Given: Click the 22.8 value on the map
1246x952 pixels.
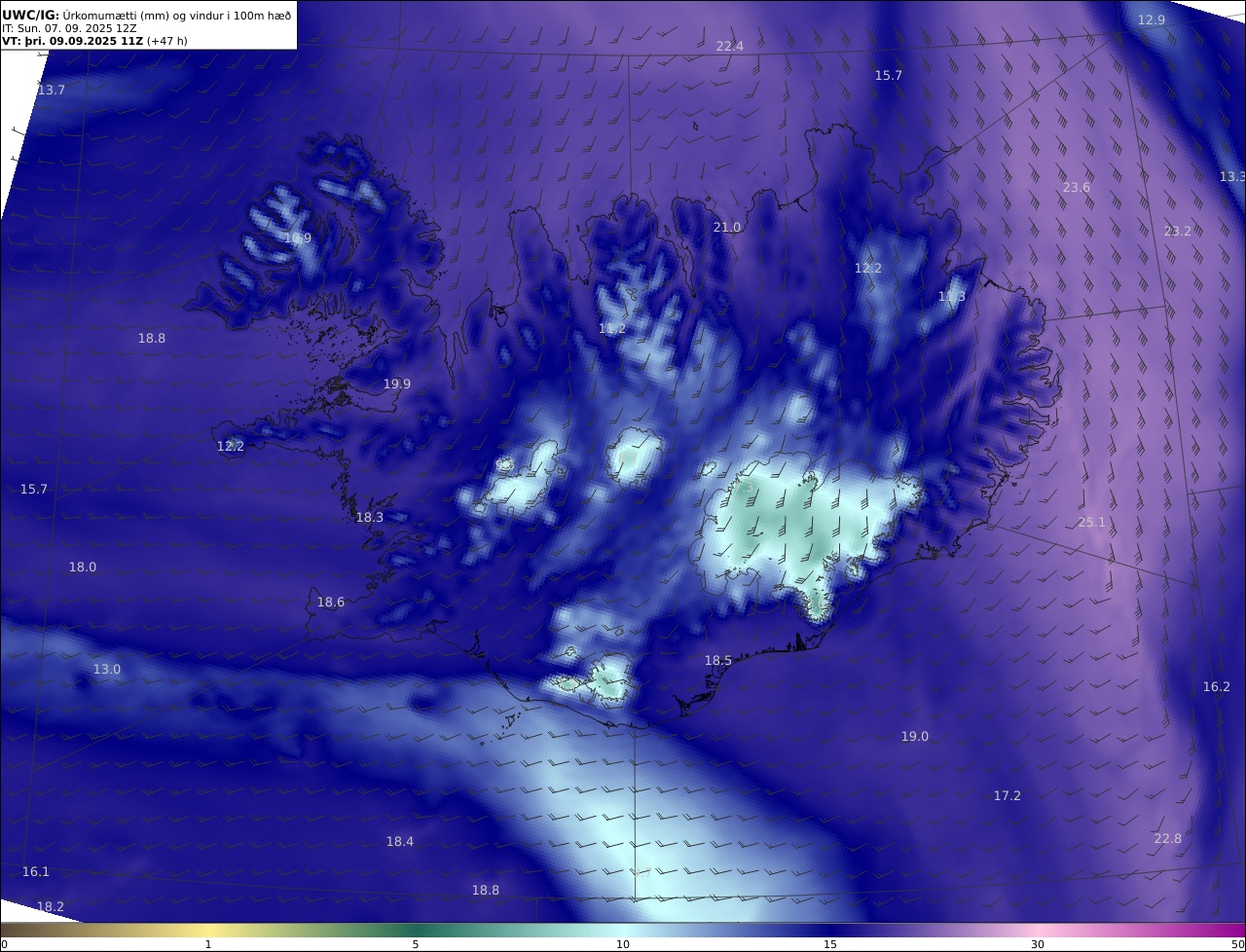Looking at the screenshot, I should click(1167, 838).
